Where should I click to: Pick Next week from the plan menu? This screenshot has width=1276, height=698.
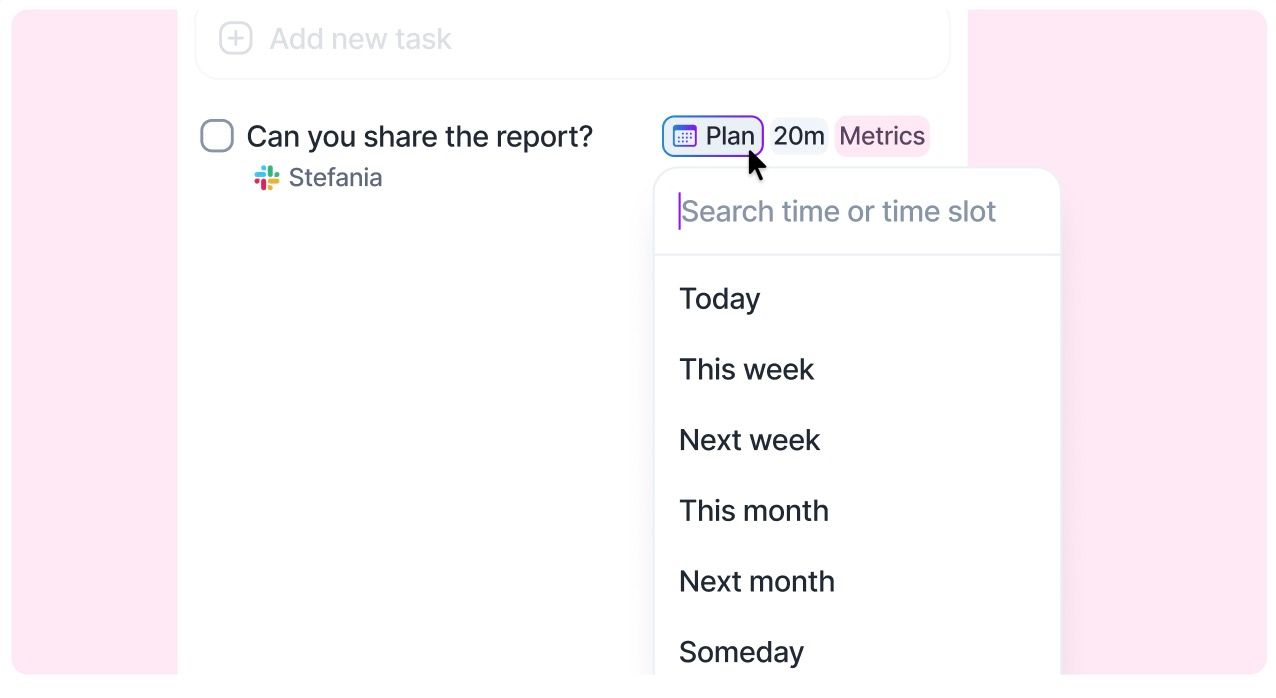click(x=750, y=440)
